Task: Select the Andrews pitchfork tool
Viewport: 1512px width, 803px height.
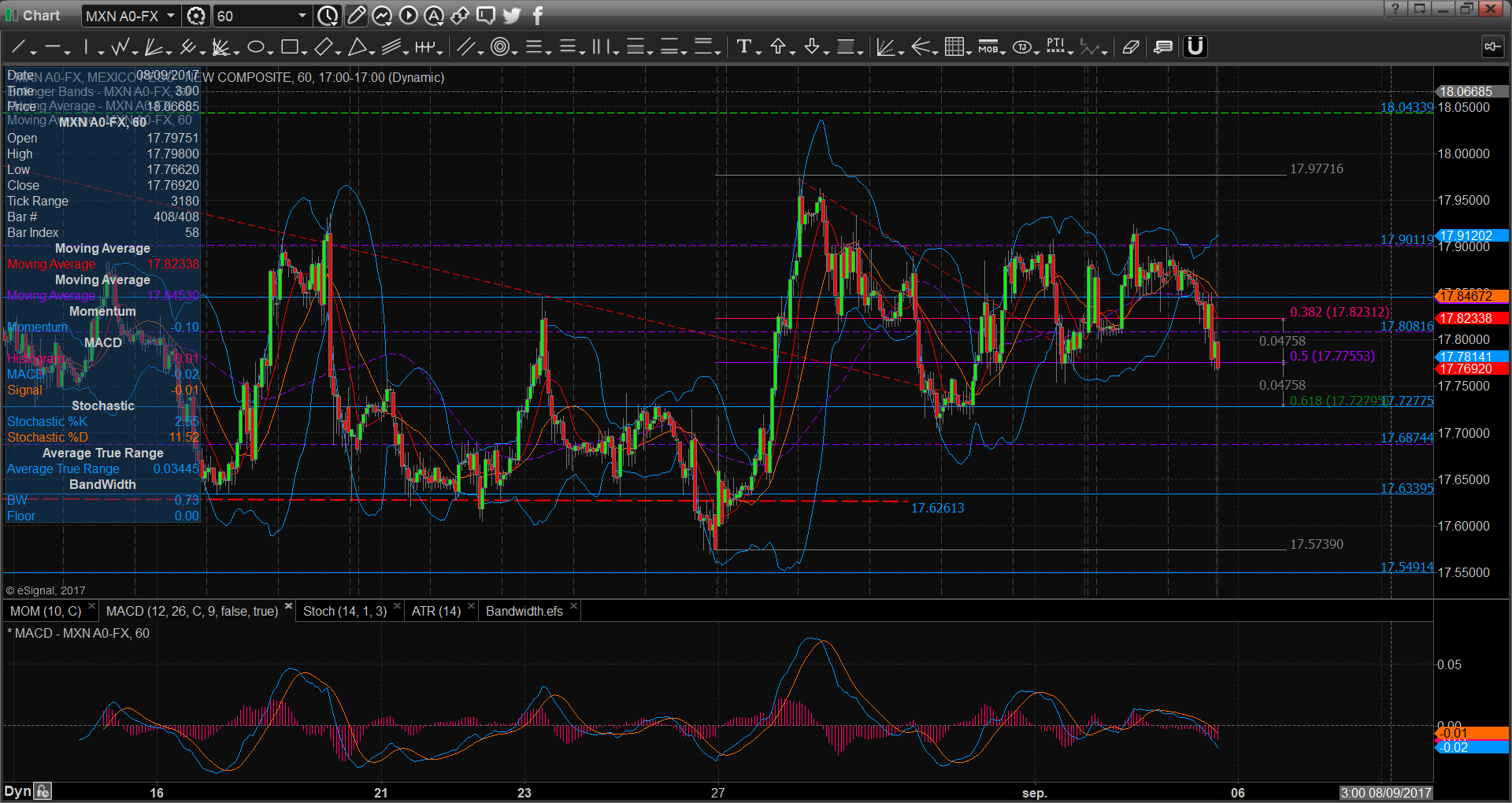Action: tap(187, 47)
